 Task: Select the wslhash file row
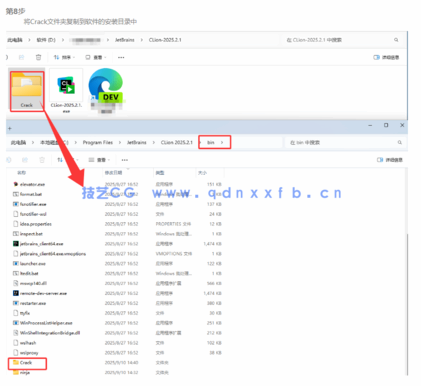click(117, 343)
